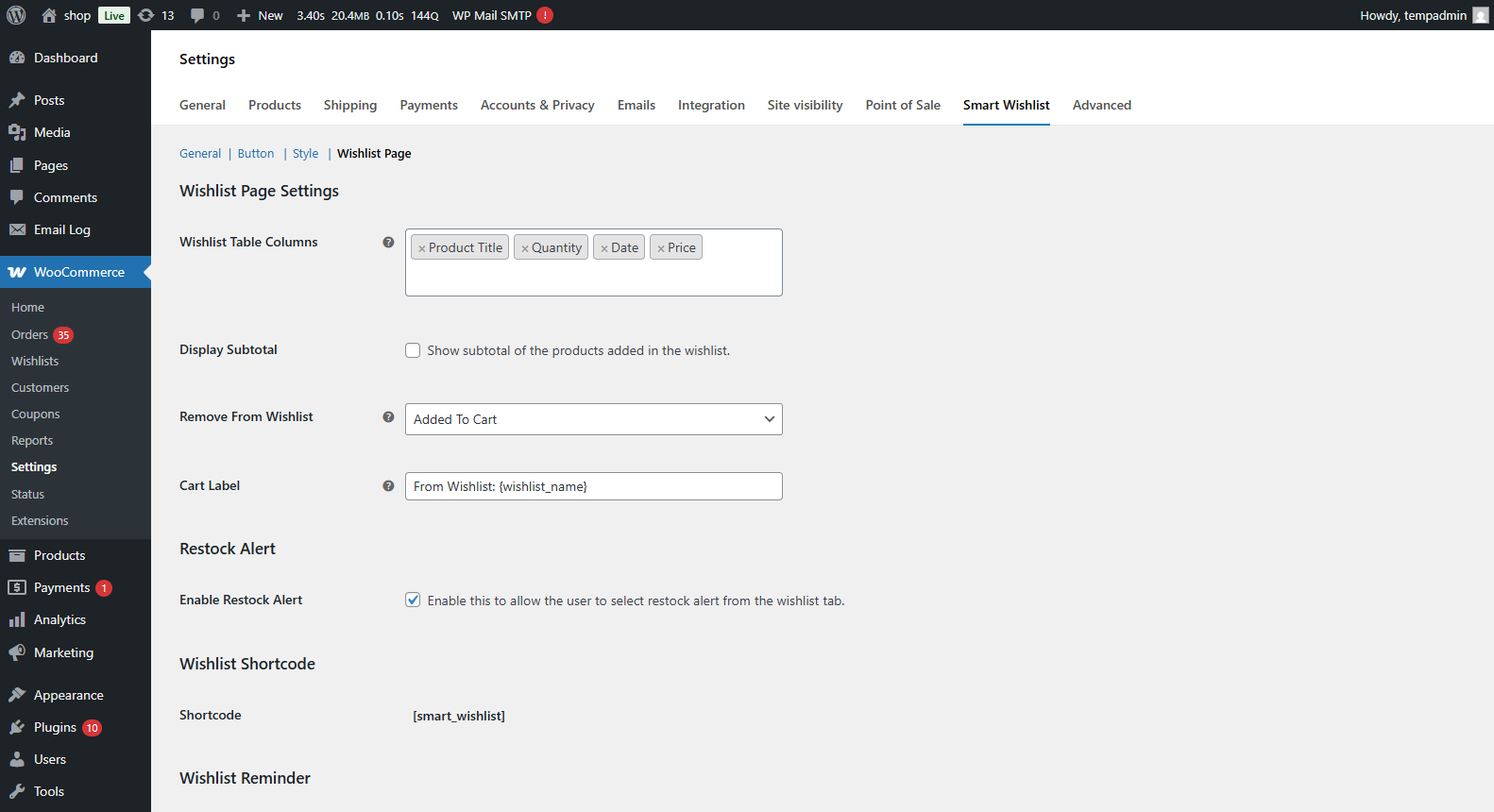Viewport: 1494px width, 812px height.
Task: Switch to the Advanced settings tab
Action: (x=1101, y=105)
